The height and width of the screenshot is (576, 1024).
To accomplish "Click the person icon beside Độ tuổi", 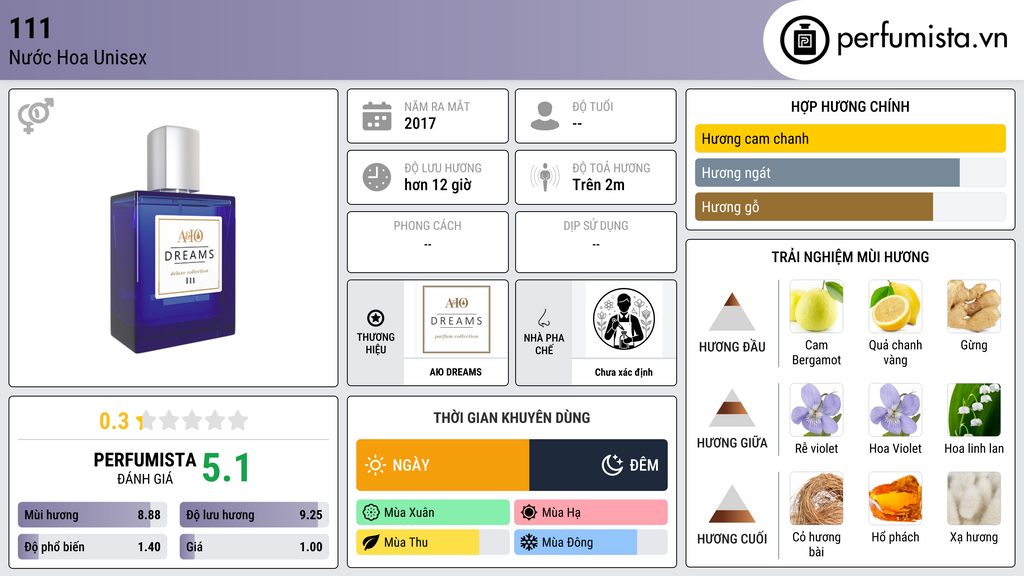I will (545, 116).
